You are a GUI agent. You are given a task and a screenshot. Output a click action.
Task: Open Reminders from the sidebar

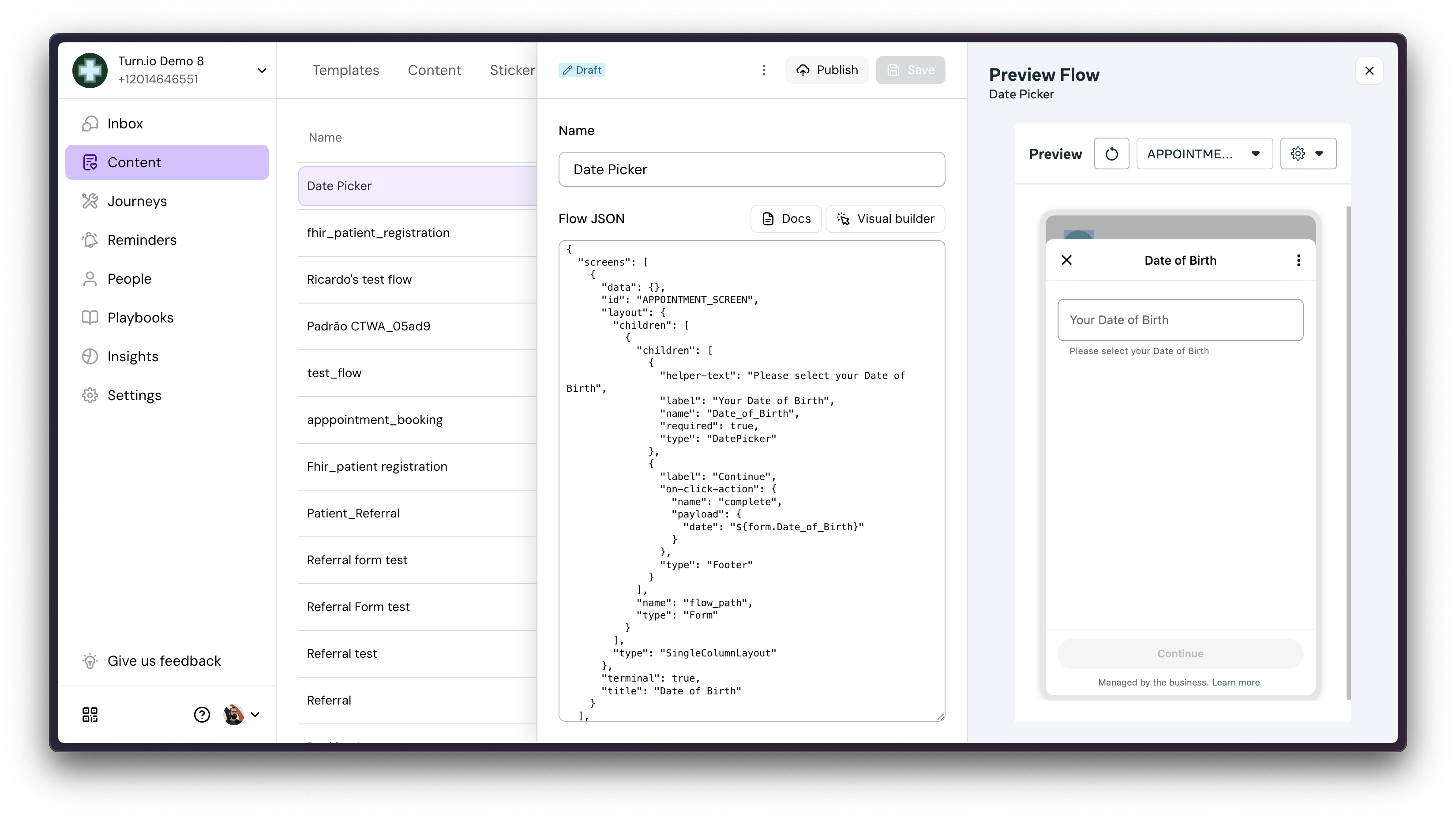[x=141, y=240]
